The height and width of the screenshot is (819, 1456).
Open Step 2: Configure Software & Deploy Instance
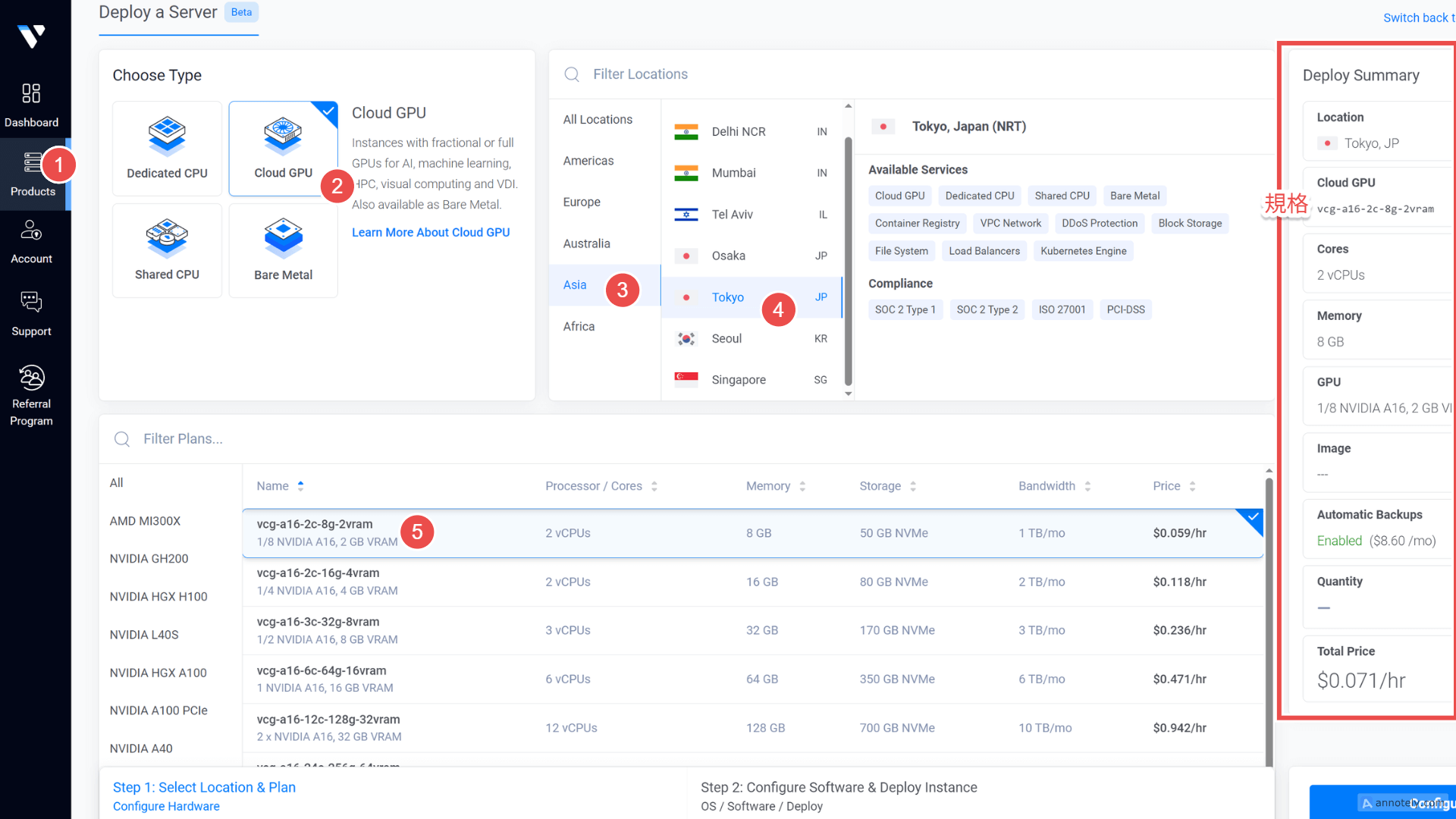[839, 788]
